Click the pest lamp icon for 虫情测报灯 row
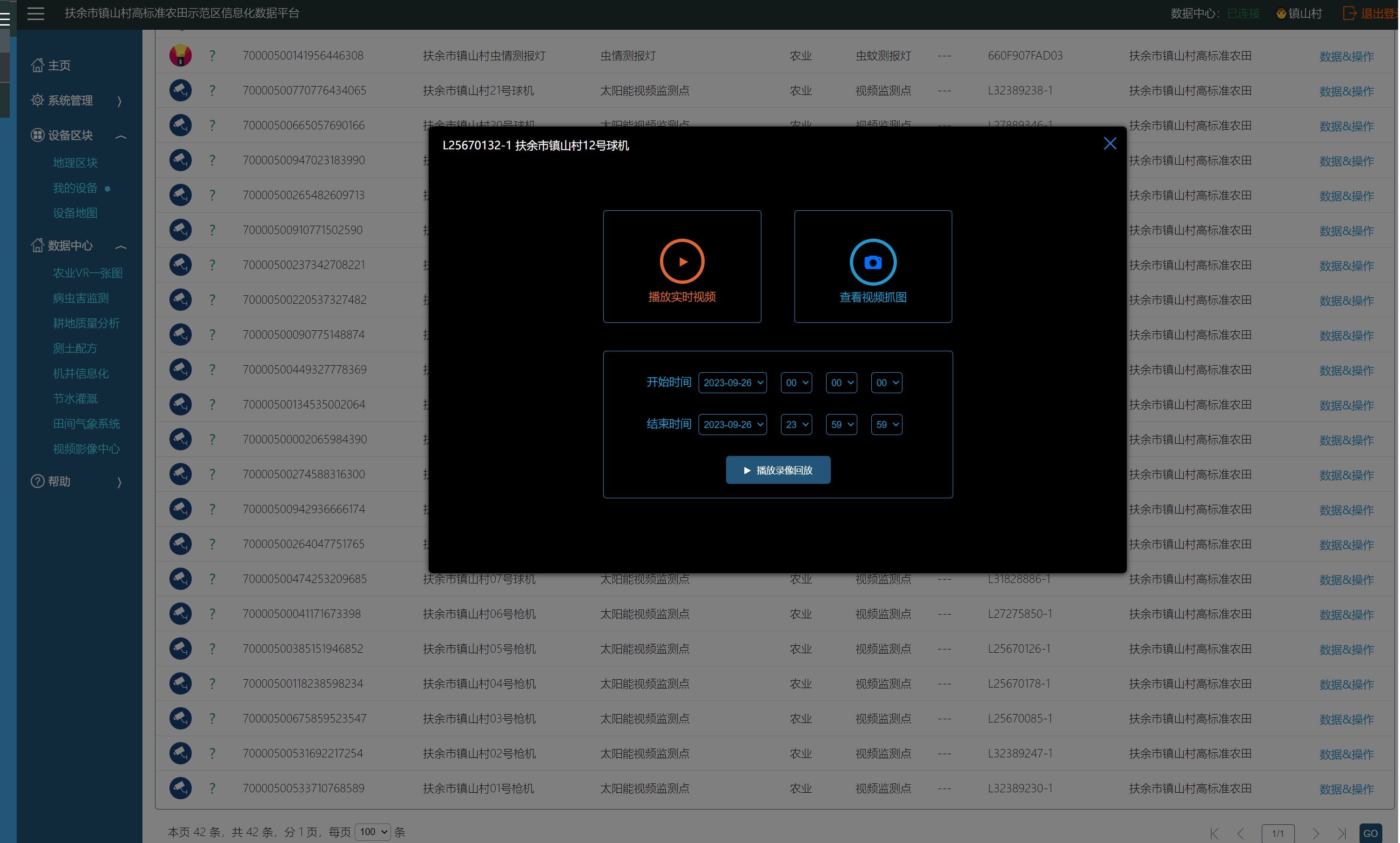This screenshot has width=1400, height=843. [181, 56]
